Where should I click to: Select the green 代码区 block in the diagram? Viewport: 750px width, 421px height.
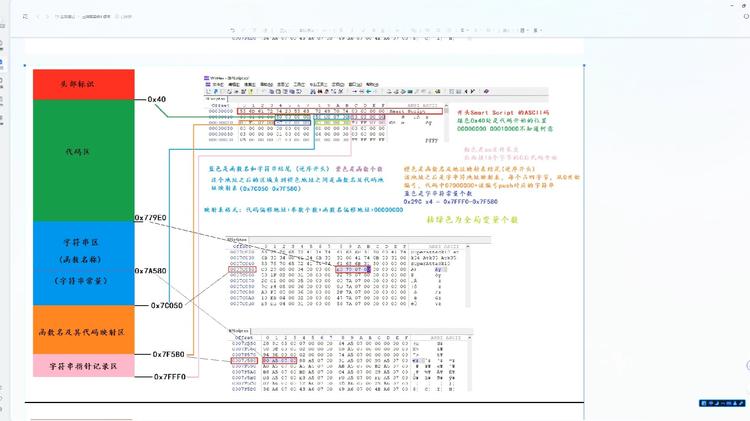click(84, 160)
